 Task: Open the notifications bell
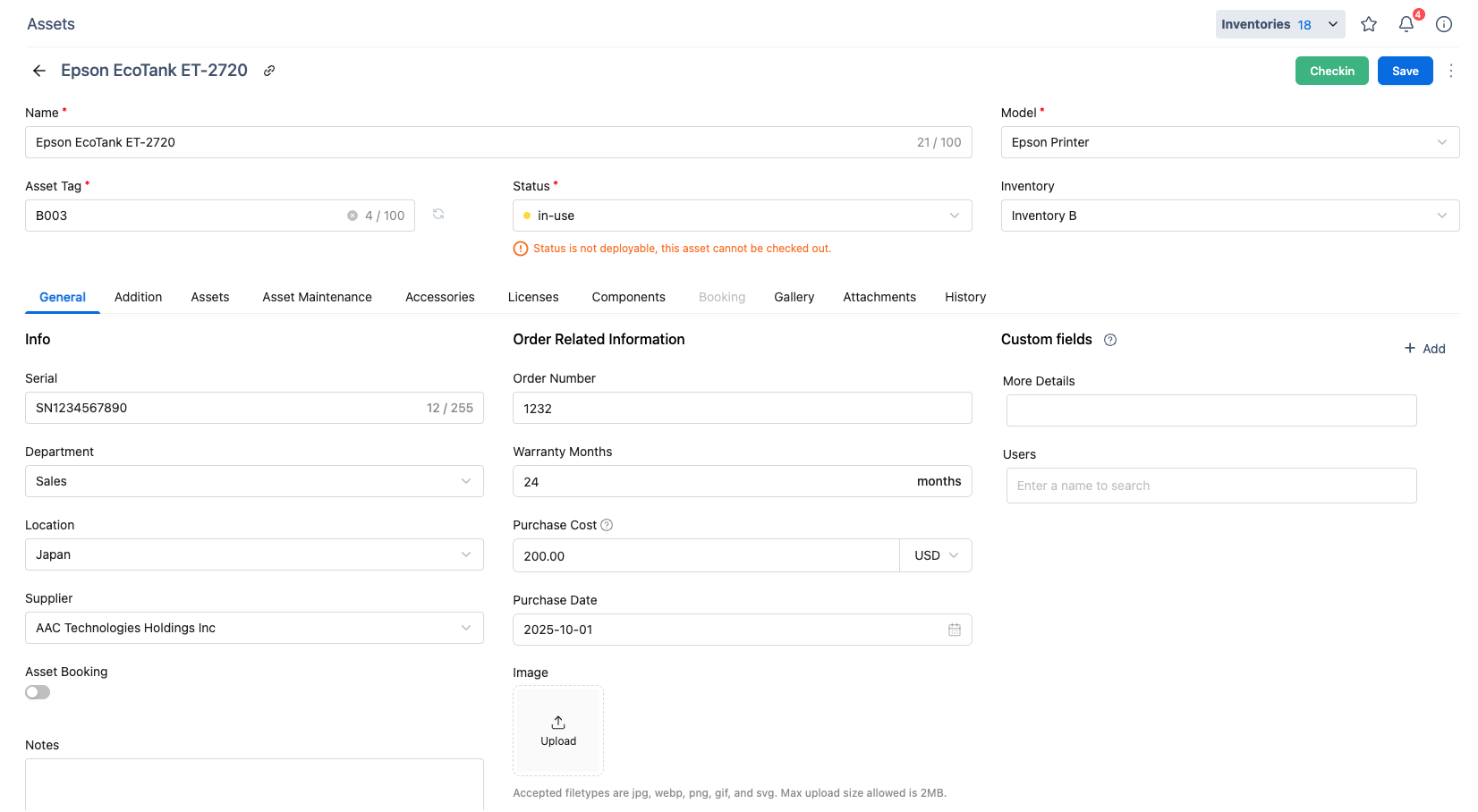1406,24
